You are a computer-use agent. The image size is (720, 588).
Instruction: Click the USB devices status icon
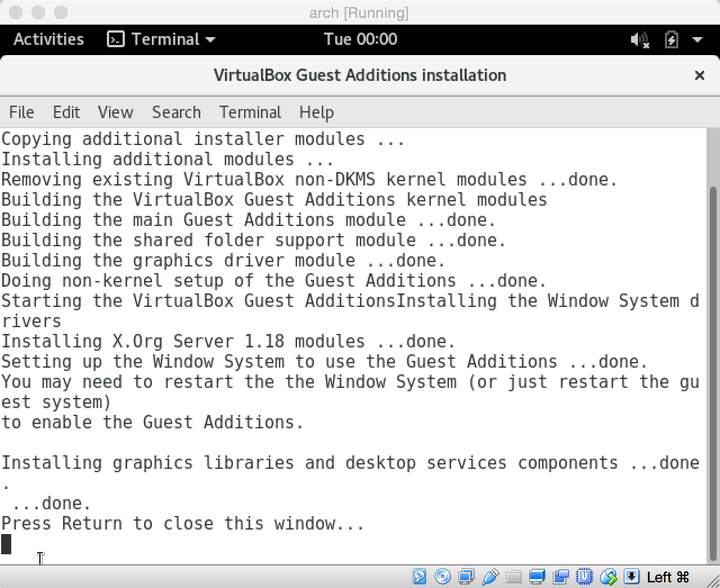click(x=490, y=577)
